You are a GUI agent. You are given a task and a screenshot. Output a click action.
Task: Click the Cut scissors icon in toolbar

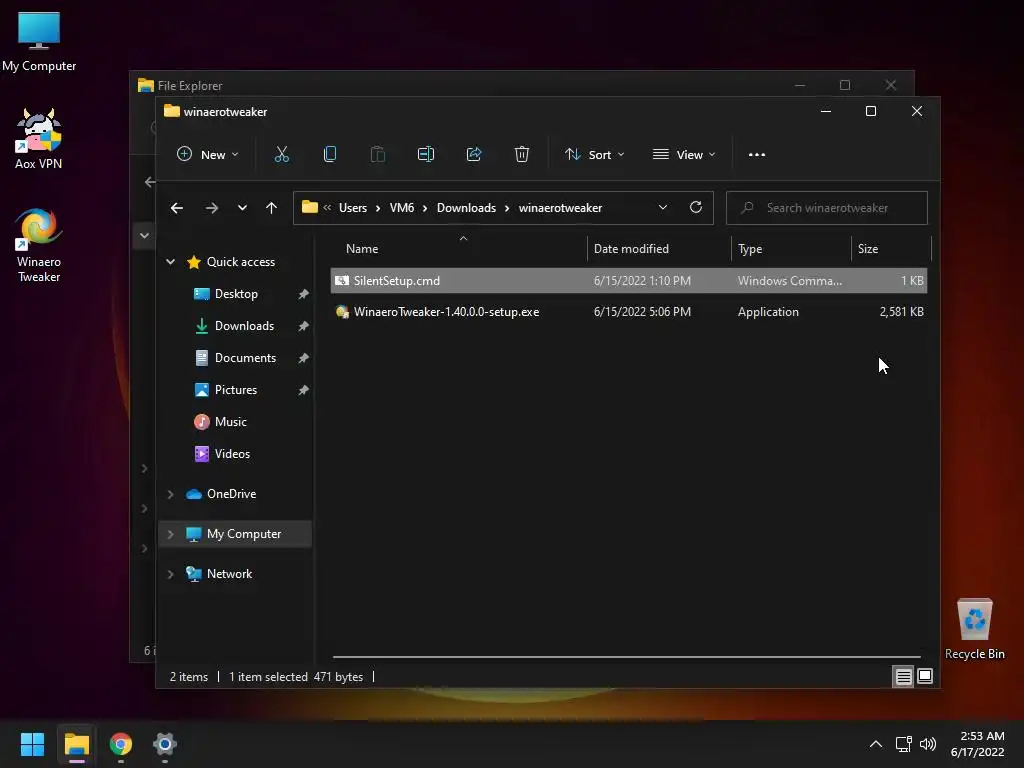[281, 155]
